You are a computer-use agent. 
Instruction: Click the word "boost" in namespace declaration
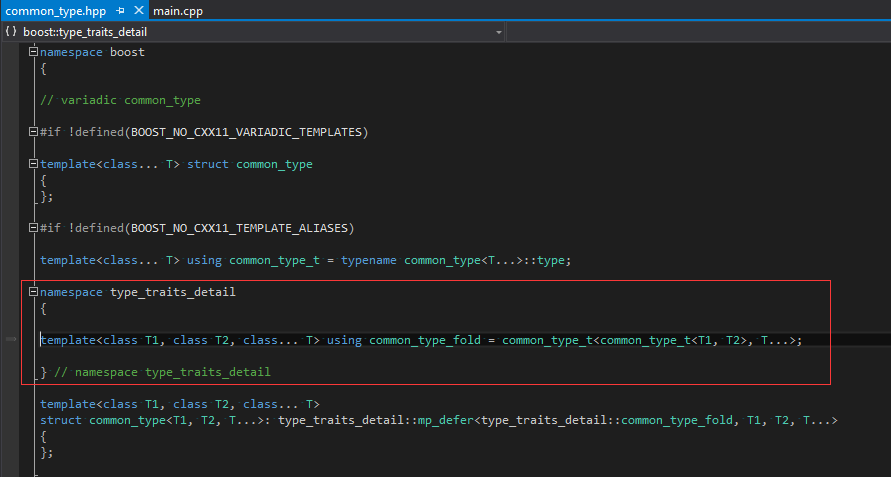tap(127, 52)
